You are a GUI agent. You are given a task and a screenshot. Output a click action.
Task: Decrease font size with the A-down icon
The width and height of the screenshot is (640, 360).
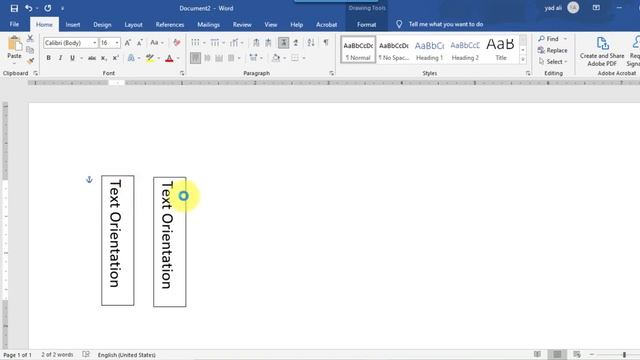140,43
